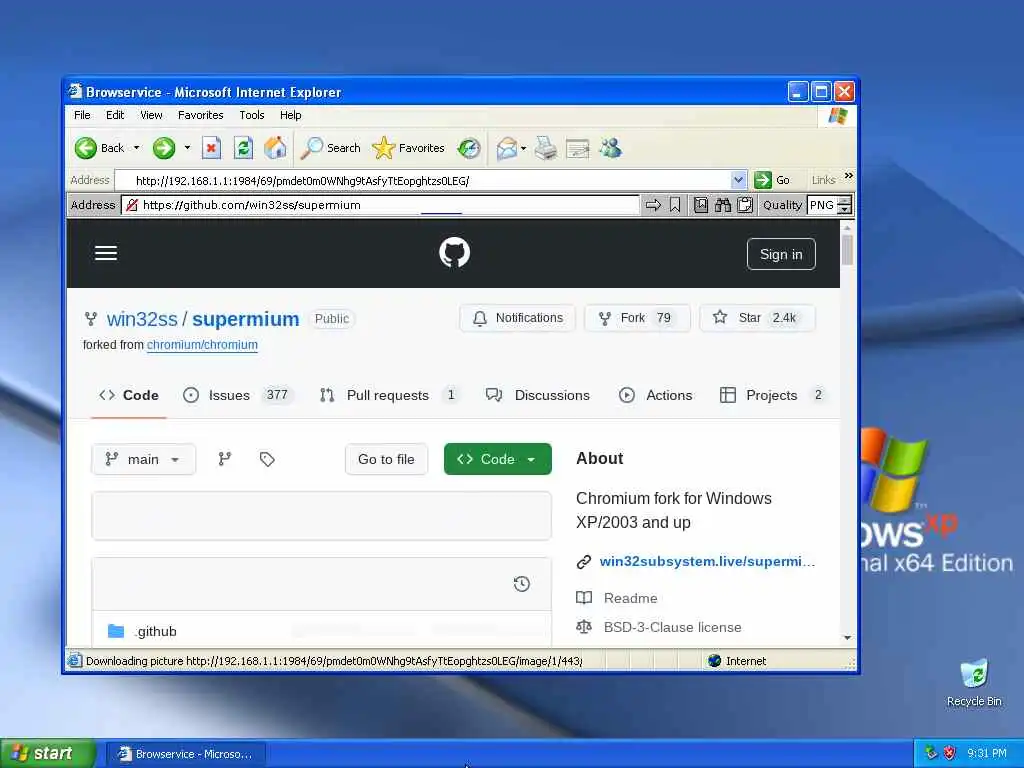This screenshot has height=768, width=1024.
Task: Click Browservice go arrow next to URL
Action: [653, 205]
